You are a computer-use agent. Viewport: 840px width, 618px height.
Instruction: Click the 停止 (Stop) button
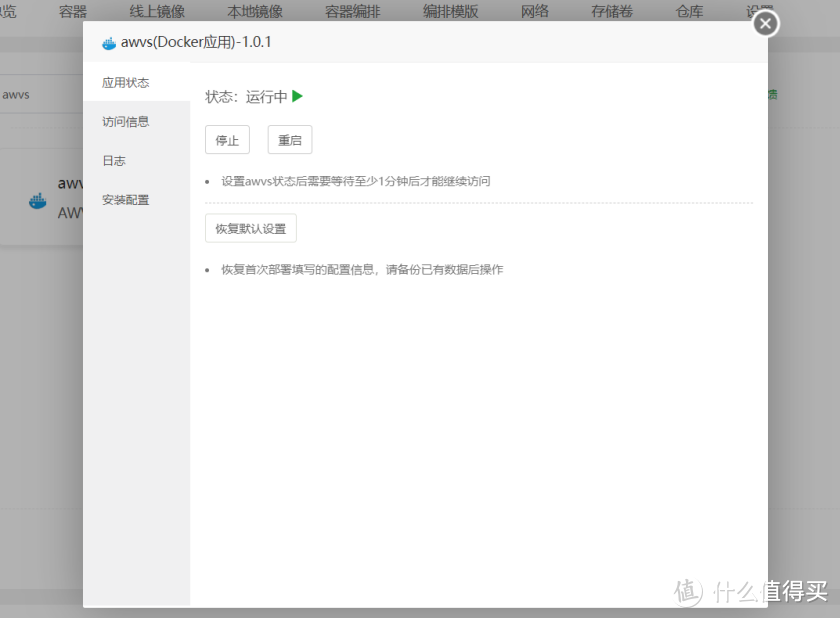coord(227,139)
